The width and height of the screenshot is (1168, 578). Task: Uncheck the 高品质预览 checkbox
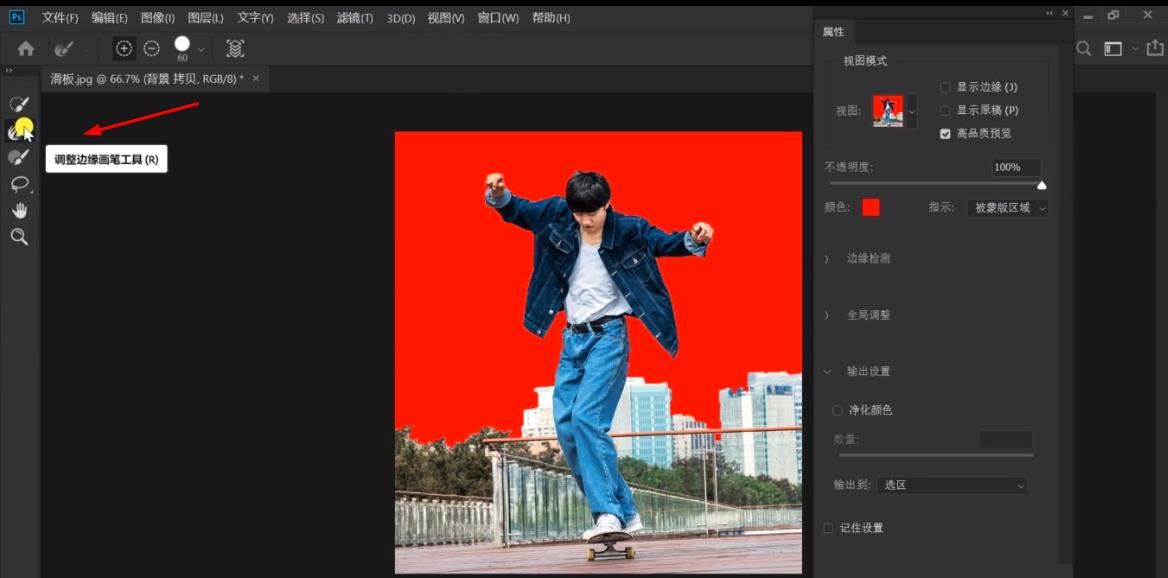[945, 133]
